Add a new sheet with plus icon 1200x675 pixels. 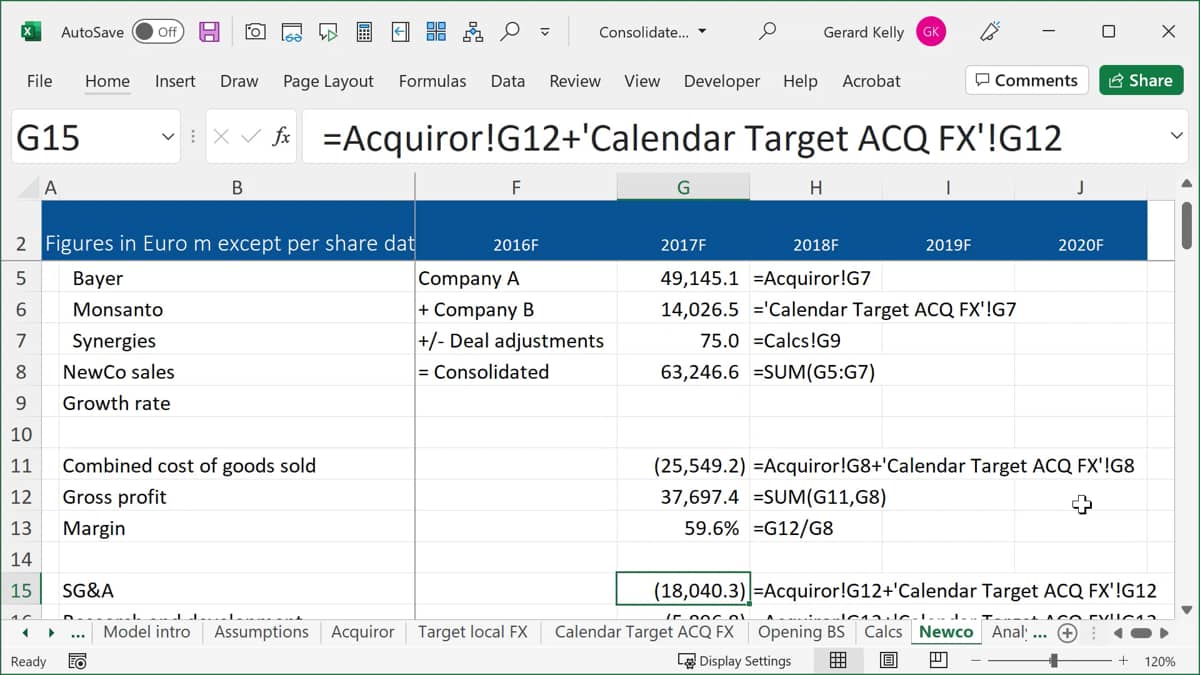(x=1067, y=633)
